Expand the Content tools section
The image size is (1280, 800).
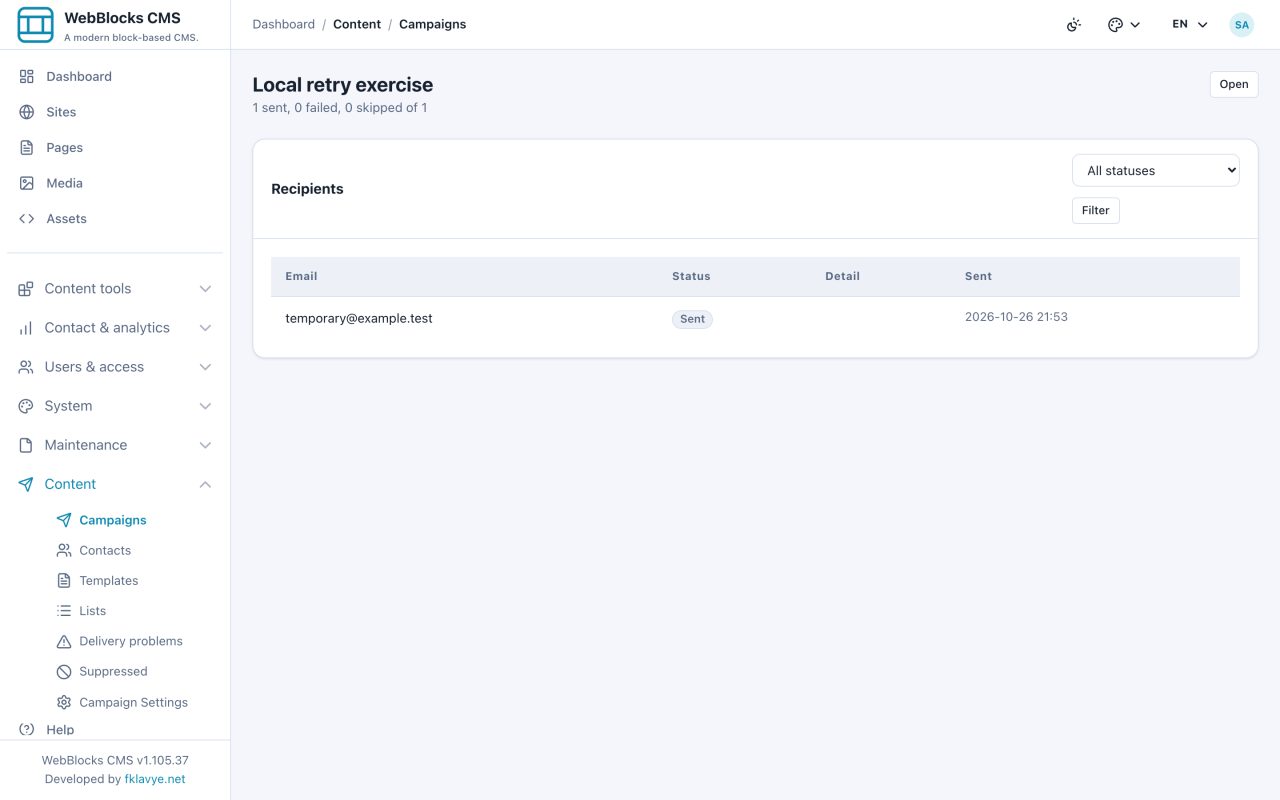tap(115, 289)
